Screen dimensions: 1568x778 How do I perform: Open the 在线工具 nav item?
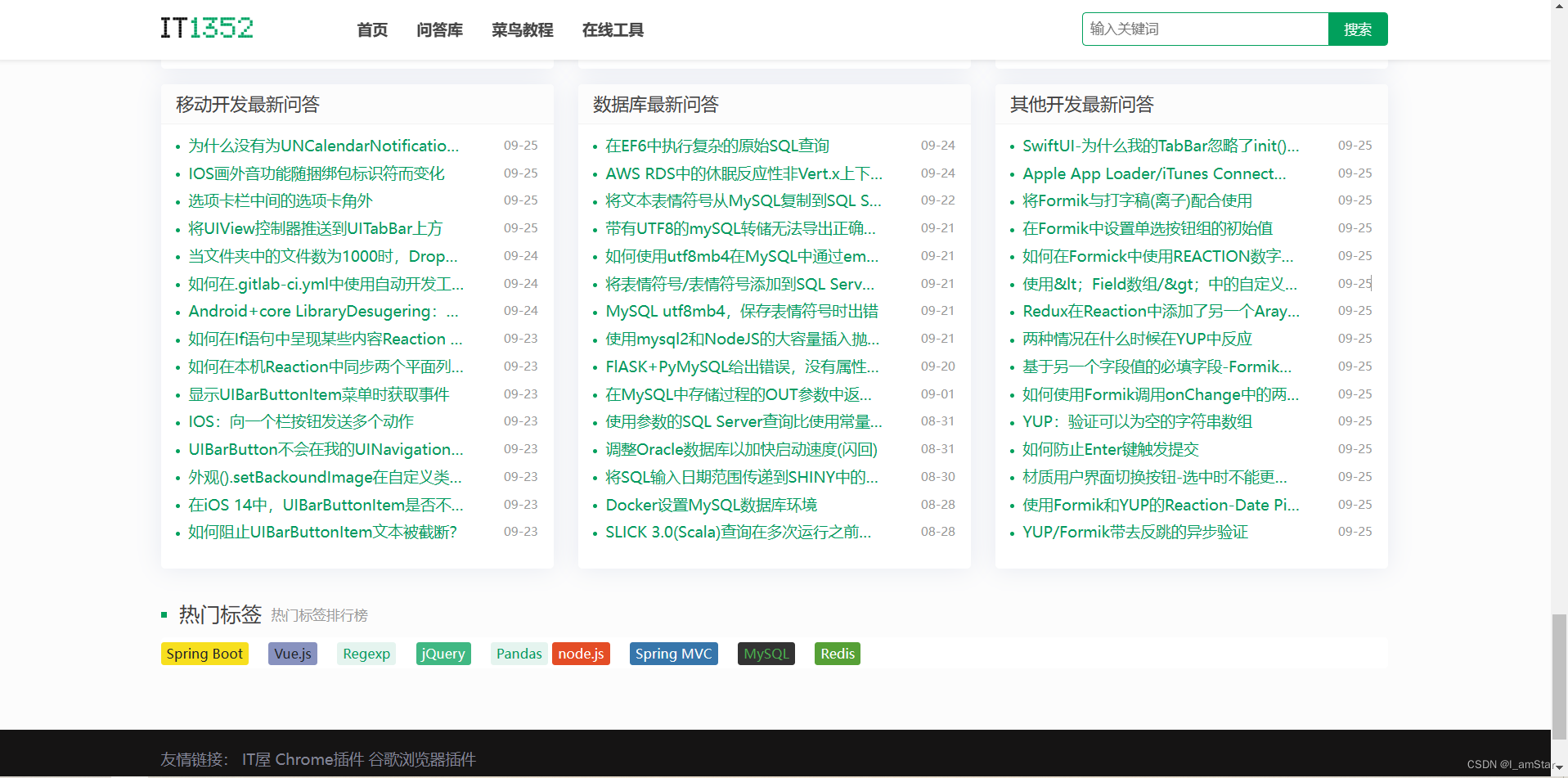coord(613,30)
